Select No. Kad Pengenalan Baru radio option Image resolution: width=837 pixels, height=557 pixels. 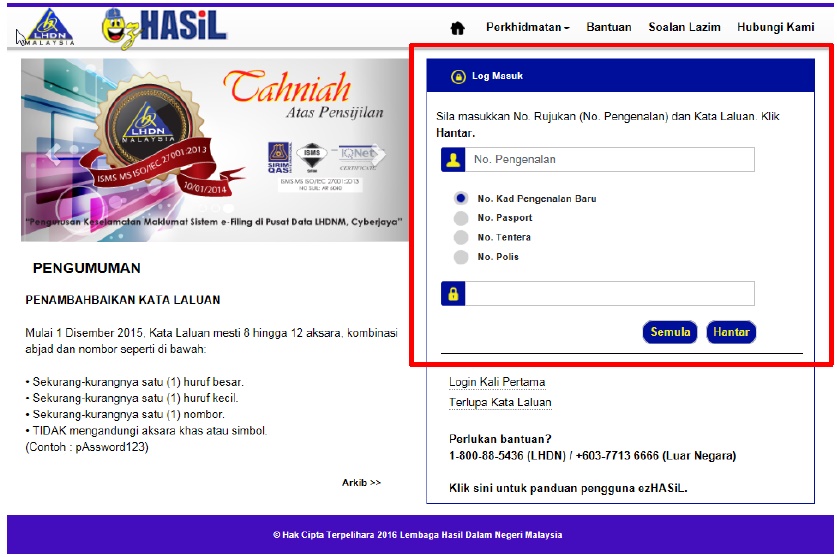pos(461,198)
